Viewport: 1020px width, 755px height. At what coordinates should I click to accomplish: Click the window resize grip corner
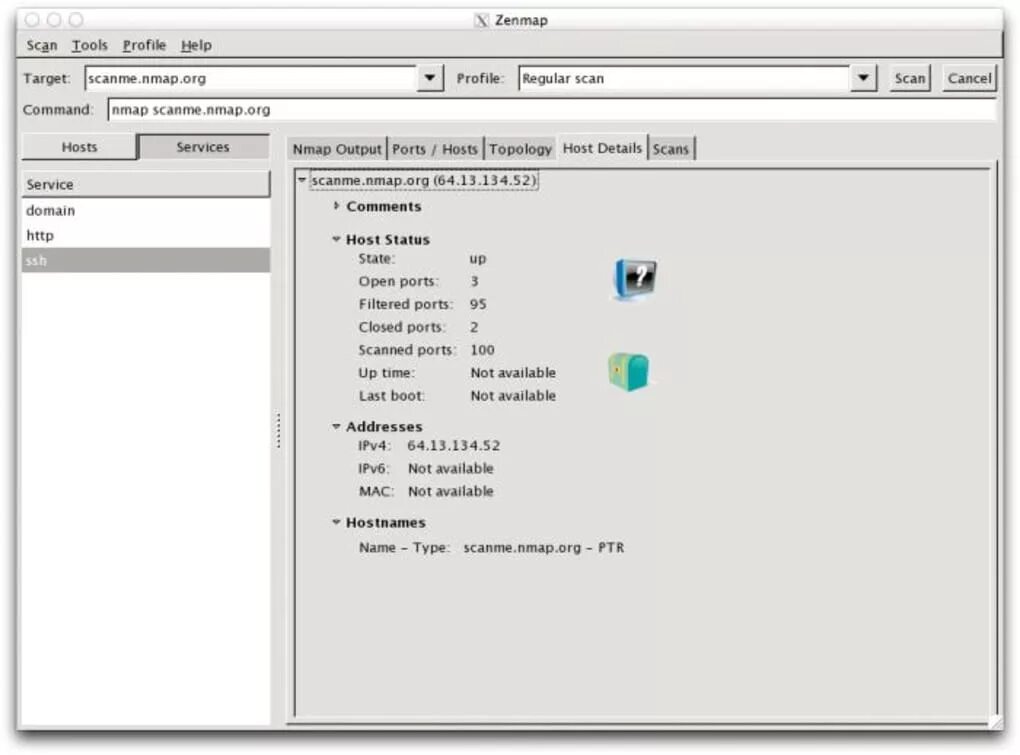click(x=995, y=721)
